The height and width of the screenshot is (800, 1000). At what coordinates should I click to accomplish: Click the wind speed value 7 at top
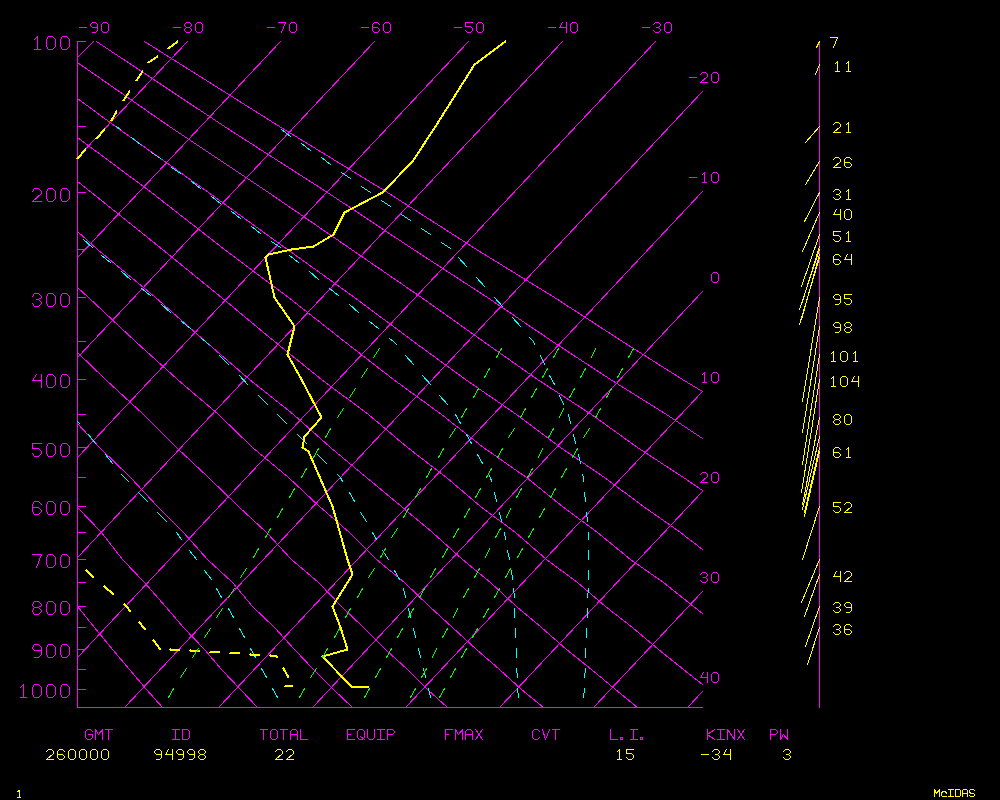(x=834, y=43)
